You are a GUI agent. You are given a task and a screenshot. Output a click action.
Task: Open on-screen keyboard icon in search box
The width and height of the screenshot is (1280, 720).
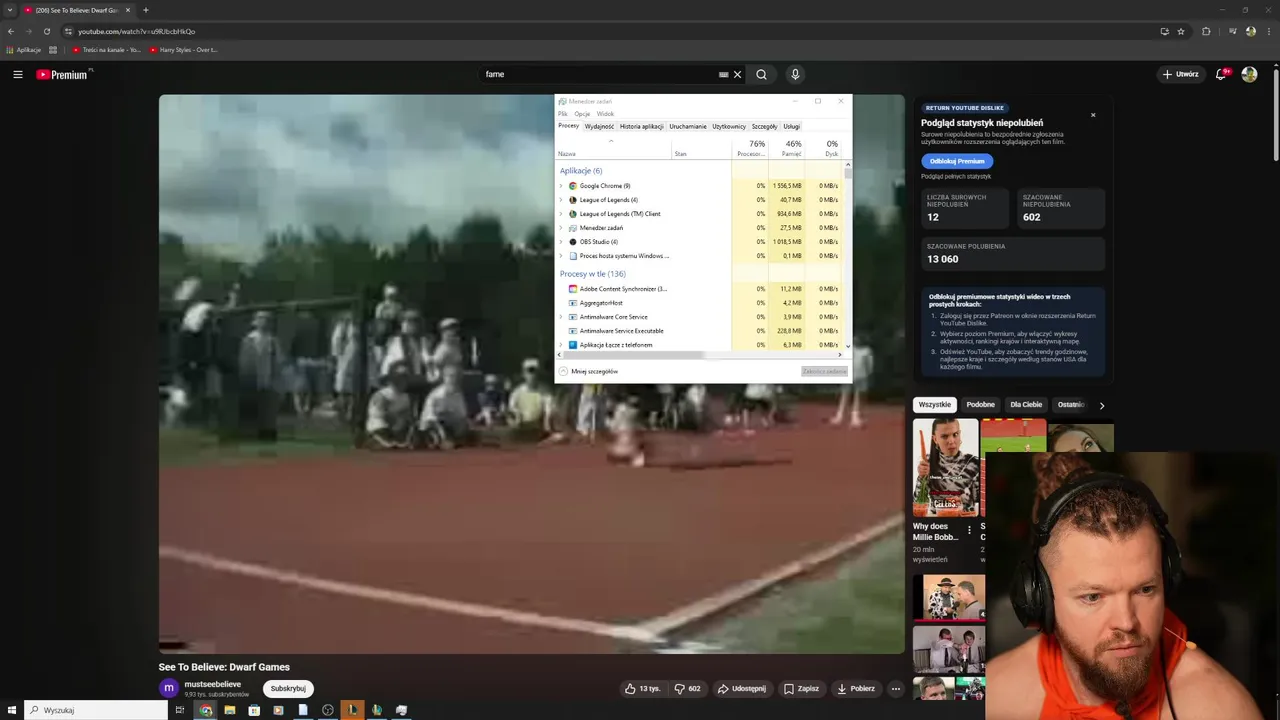pos(723,74)
